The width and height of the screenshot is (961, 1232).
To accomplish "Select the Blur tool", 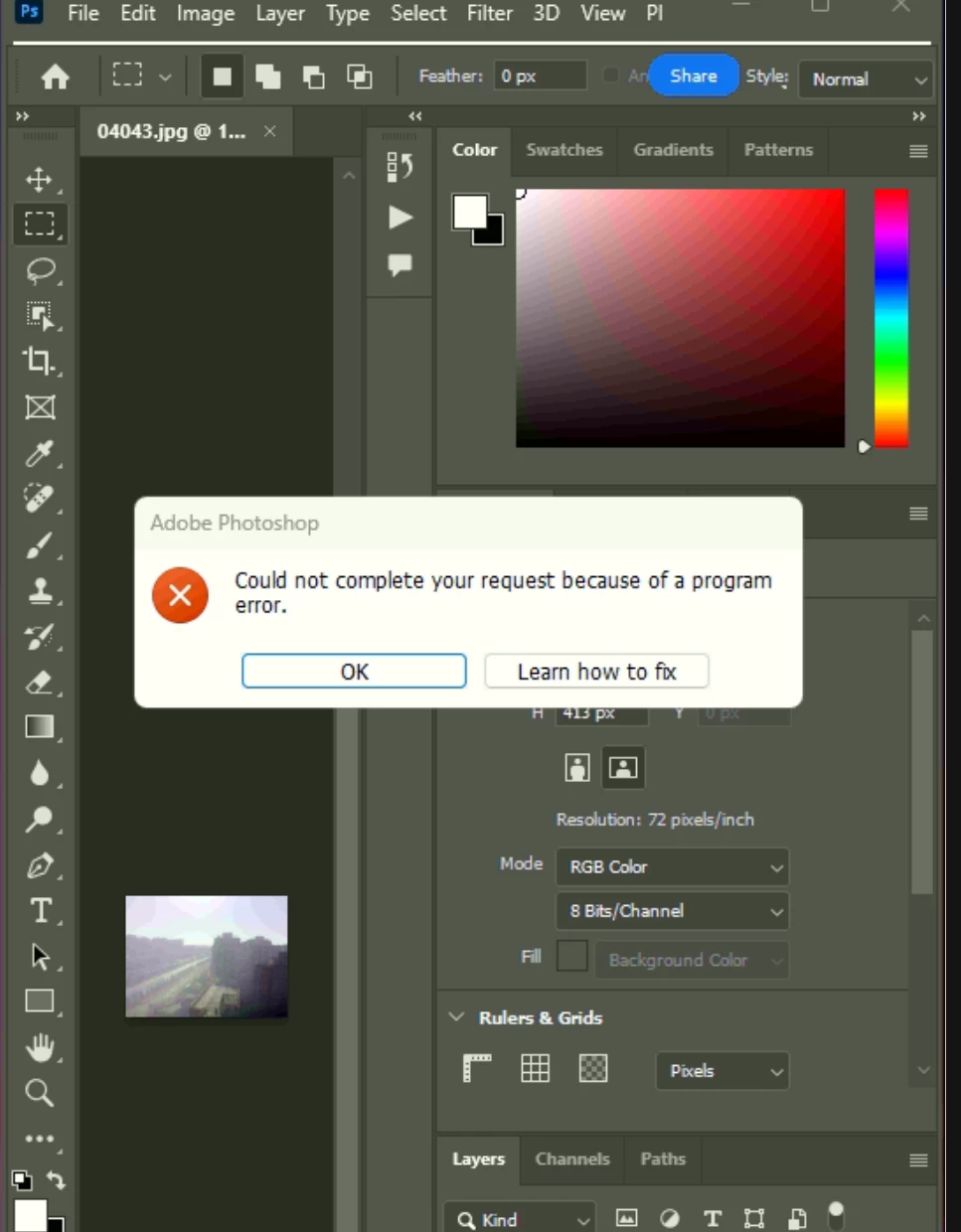I will [x=40, y=773].
